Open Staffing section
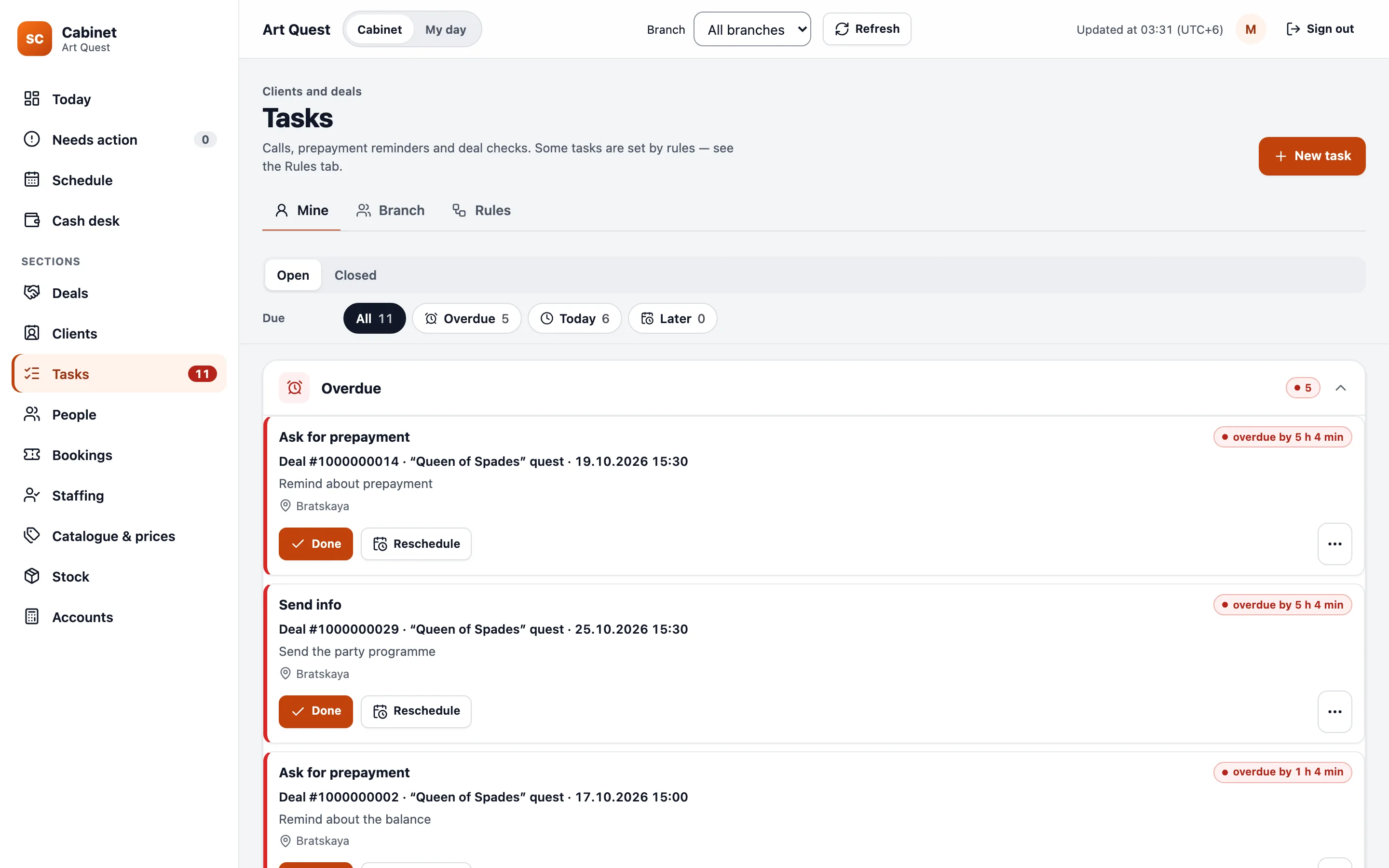The width and height of the screenshot is (1389, 868). coord(120,495)
